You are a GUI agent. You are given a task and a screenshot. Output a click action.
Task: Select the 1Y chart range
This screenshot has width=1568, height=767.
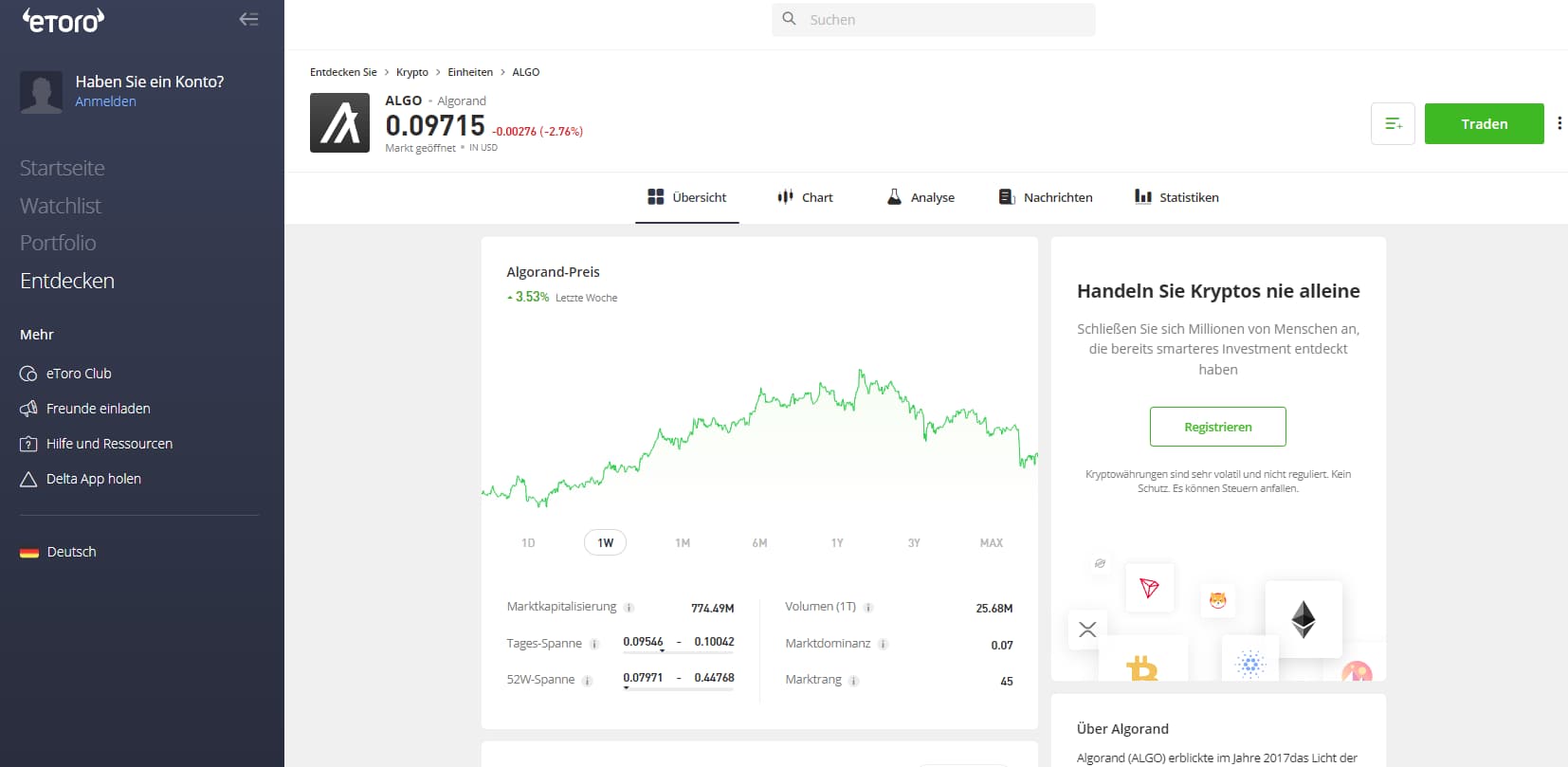point(837,543)
